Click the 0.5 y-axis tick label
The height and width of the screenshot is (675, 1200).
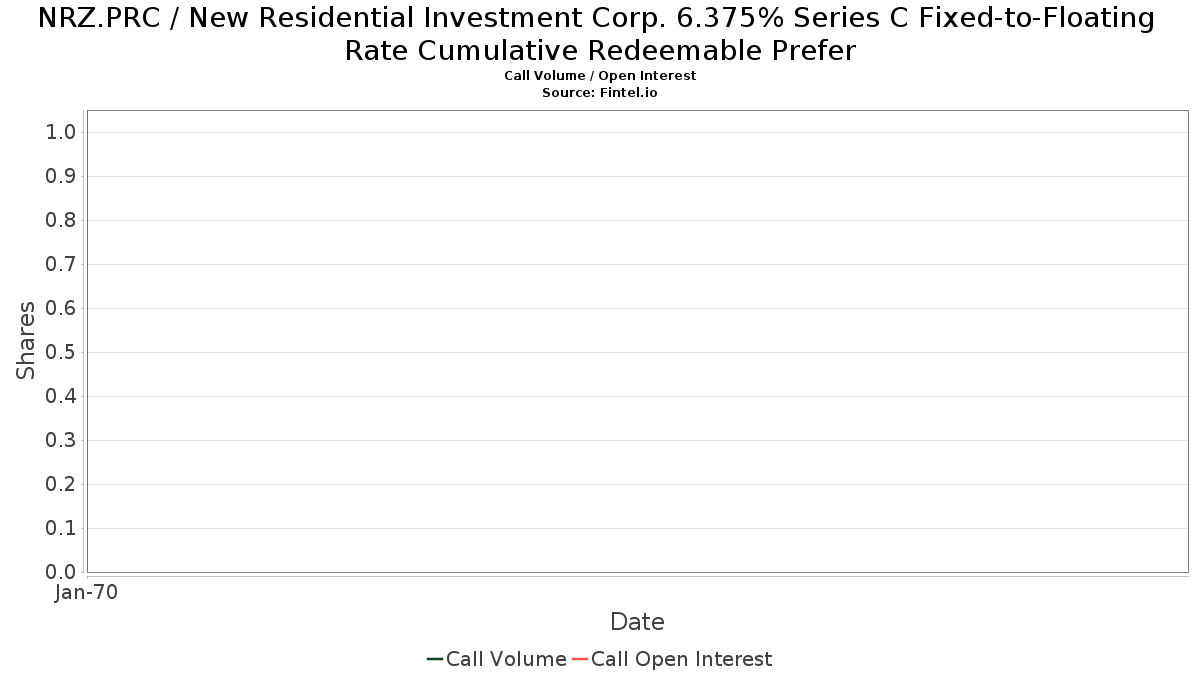61,353
